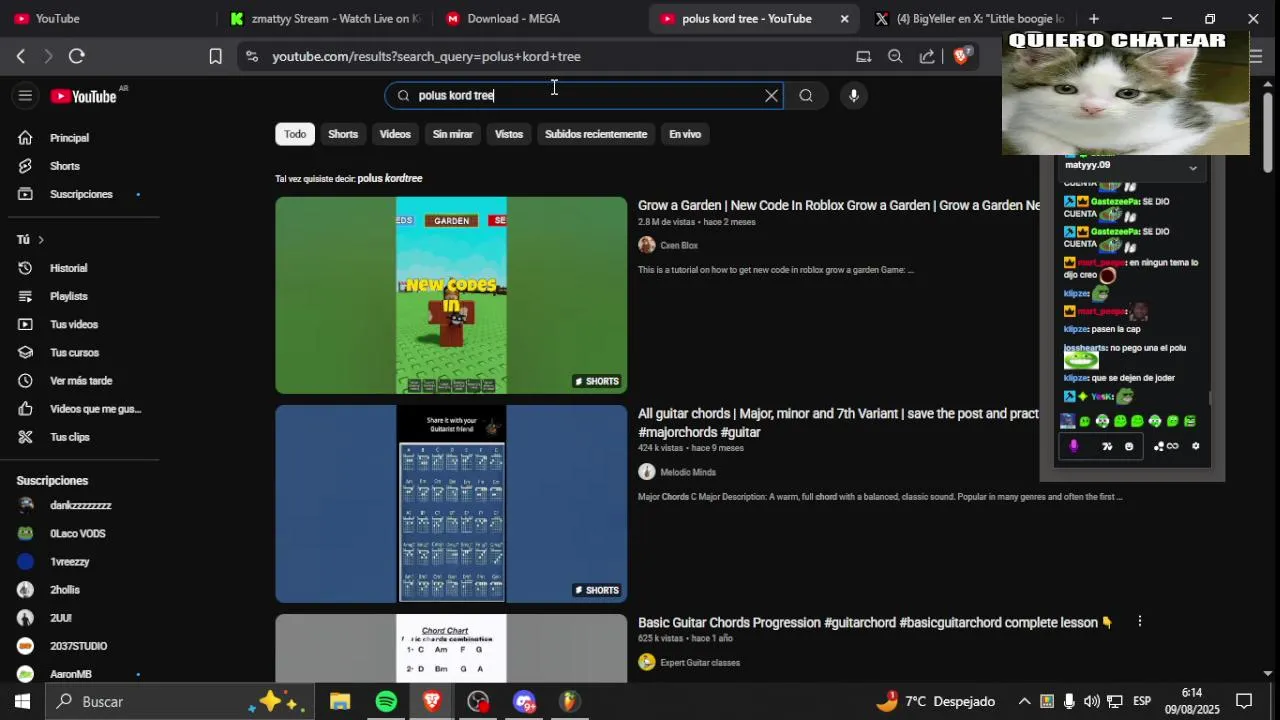The width and height of the screenshot is (1280, 720).
Task: Open emoji picker in chat overlay
Action: click(1129, 446)
